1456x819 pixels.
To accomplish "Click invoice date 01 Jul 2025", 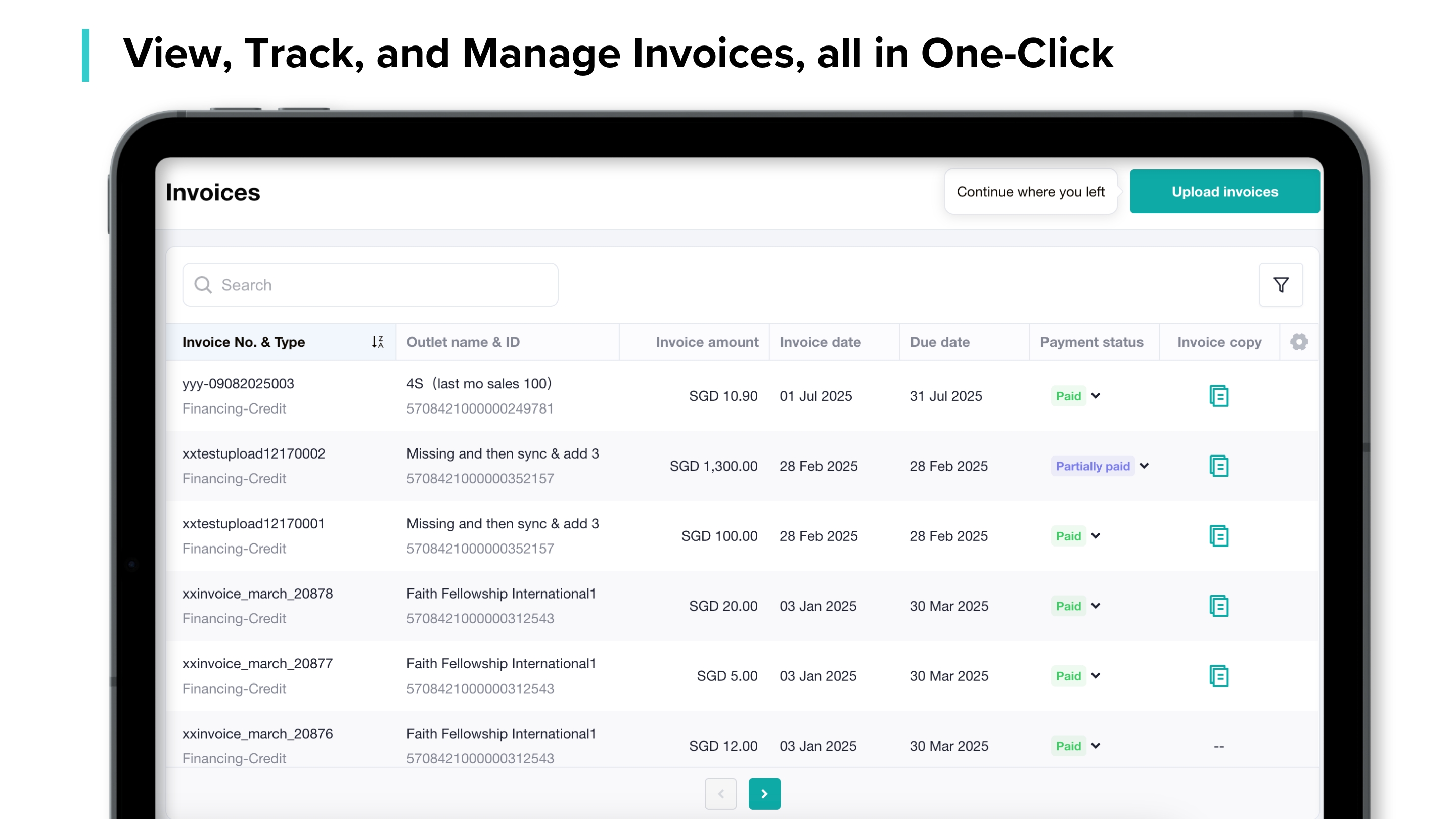I will tap(815, 396).
